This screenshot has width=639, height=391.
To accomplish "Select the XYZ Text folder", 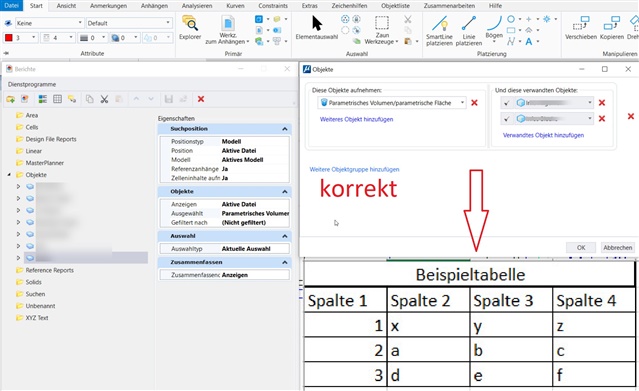I will point(37,318).
